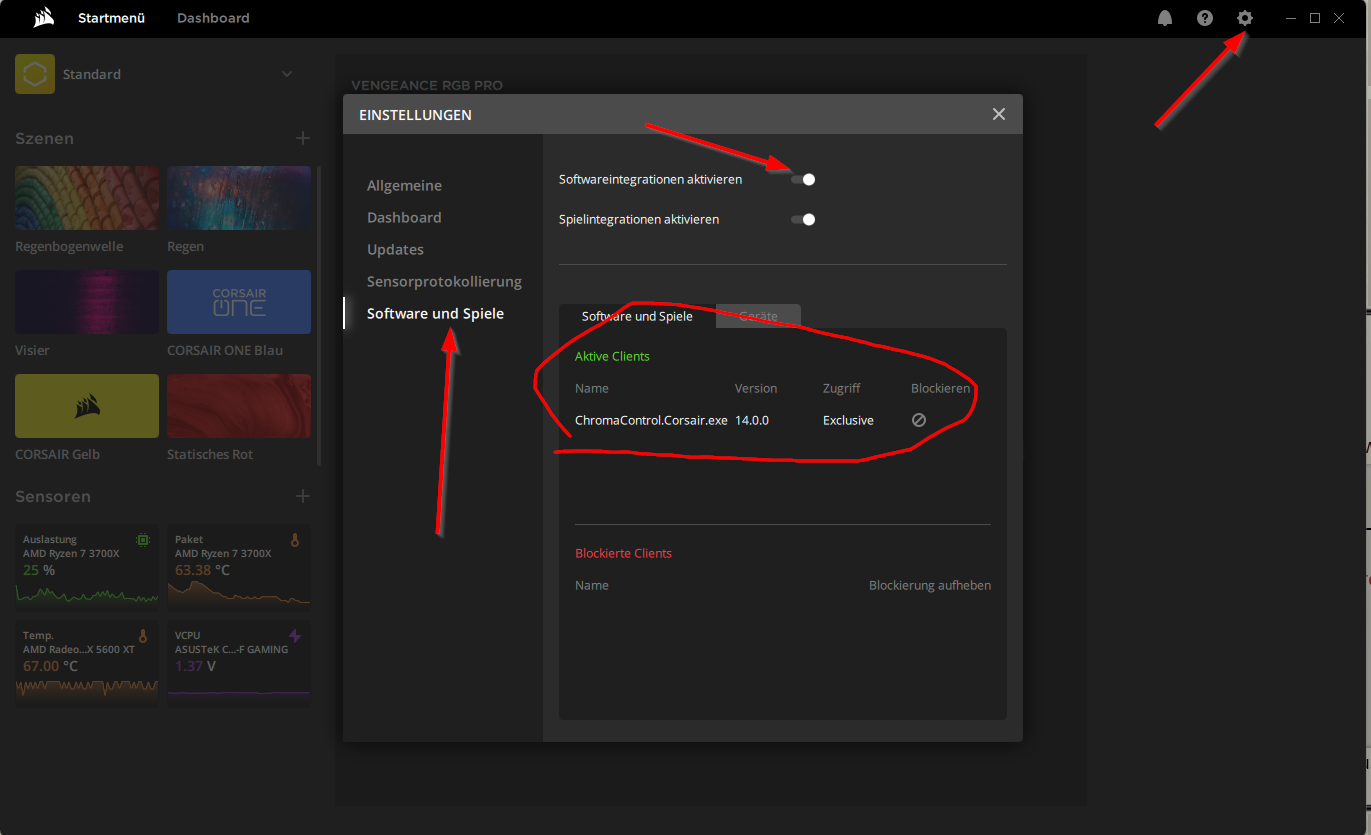This screenshot has height=835, width=1371.
Task: Open Updates settings section
Action: (x=395, y=249)
